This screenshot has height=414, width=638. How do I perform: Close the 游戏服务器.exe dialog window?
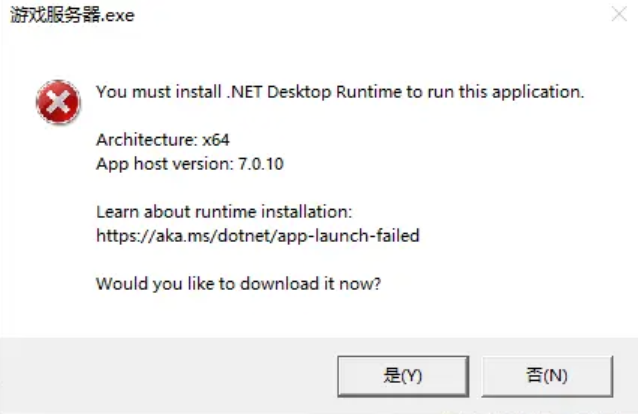tap(610, 18)
